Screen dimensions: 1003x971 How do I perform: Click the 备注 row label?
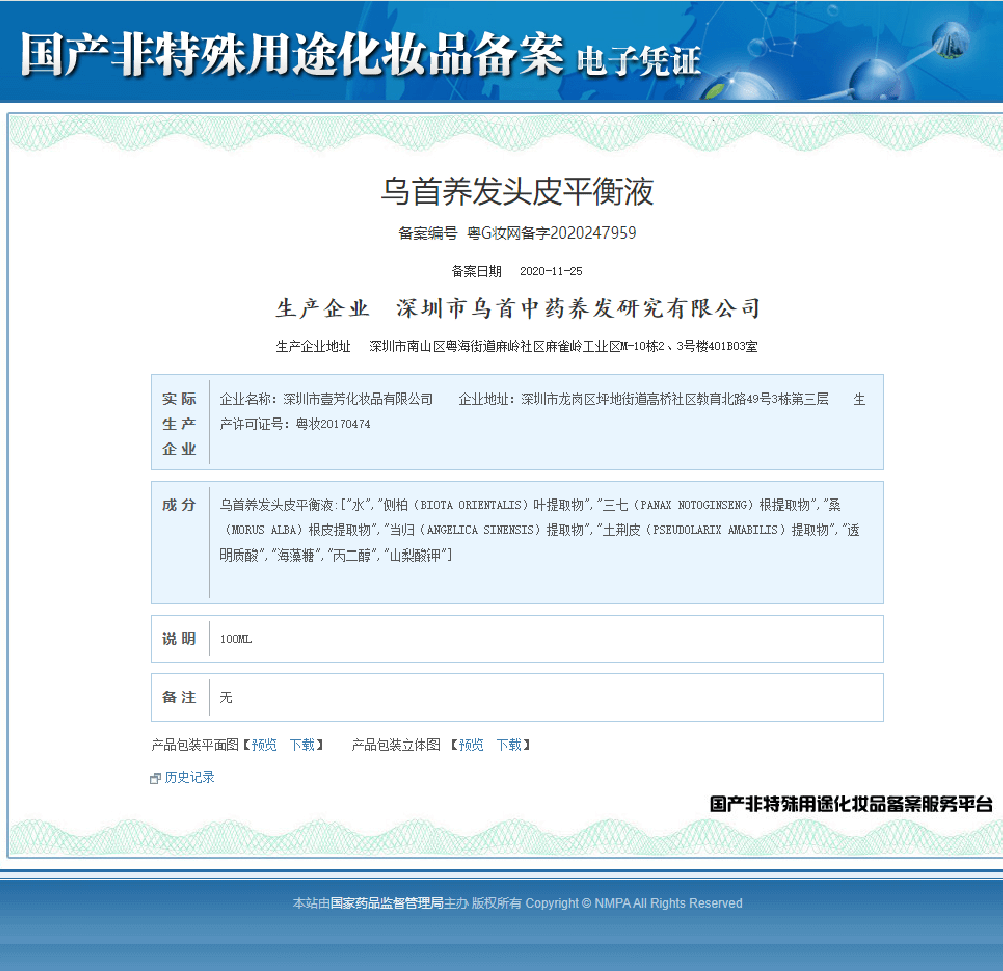point(179,697)
